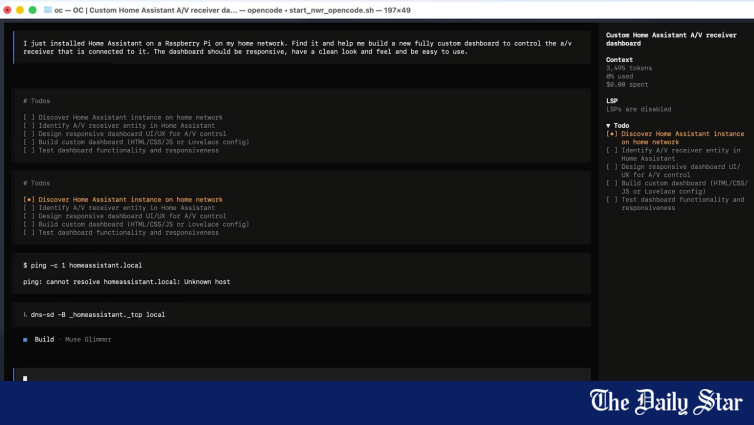754x425 pixels.
Task: Click the folder icon in the title bar
Action: [48, 10]
